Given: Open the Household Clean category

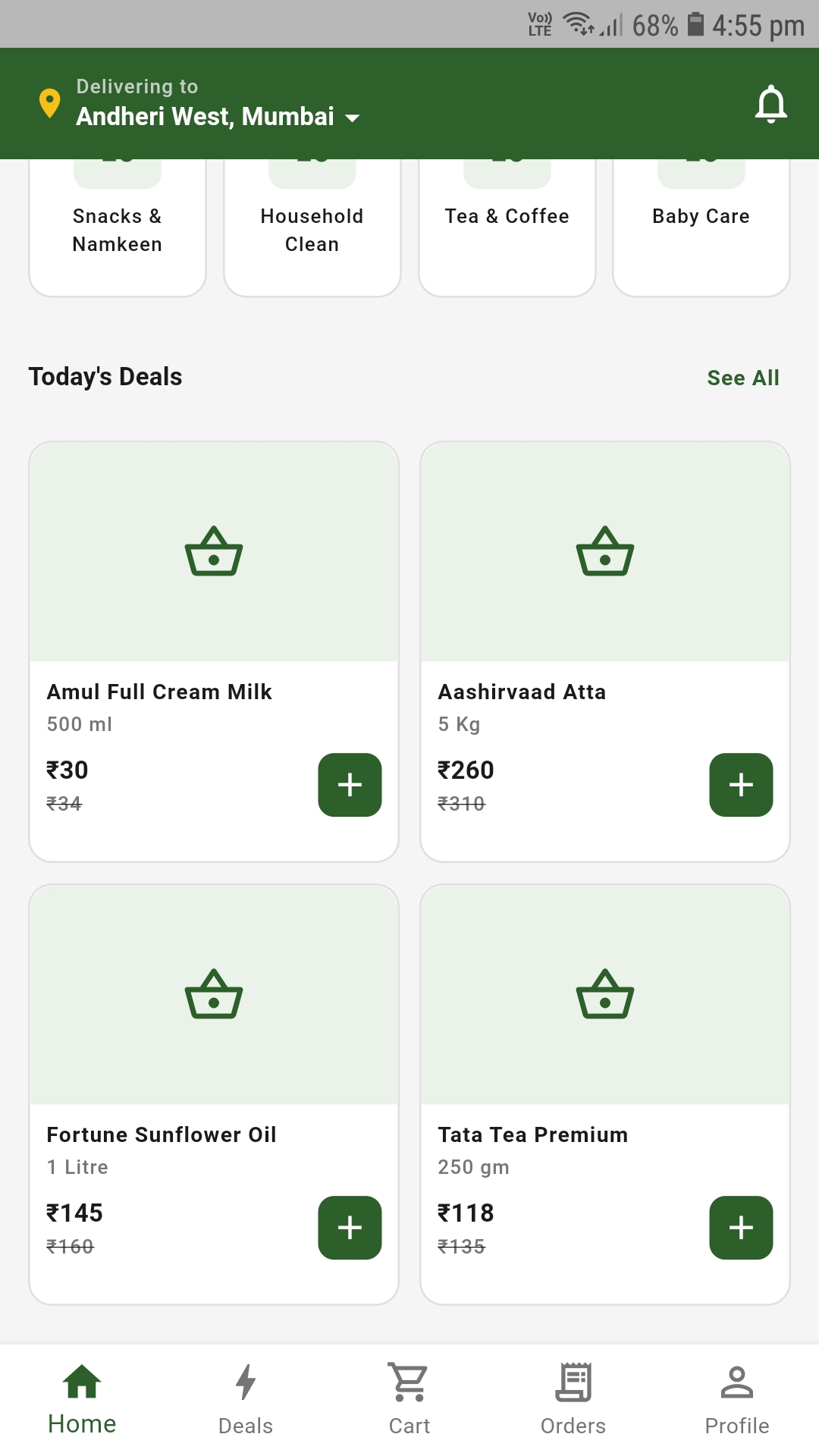Looking at the screenshot, I should coord(312,227).
